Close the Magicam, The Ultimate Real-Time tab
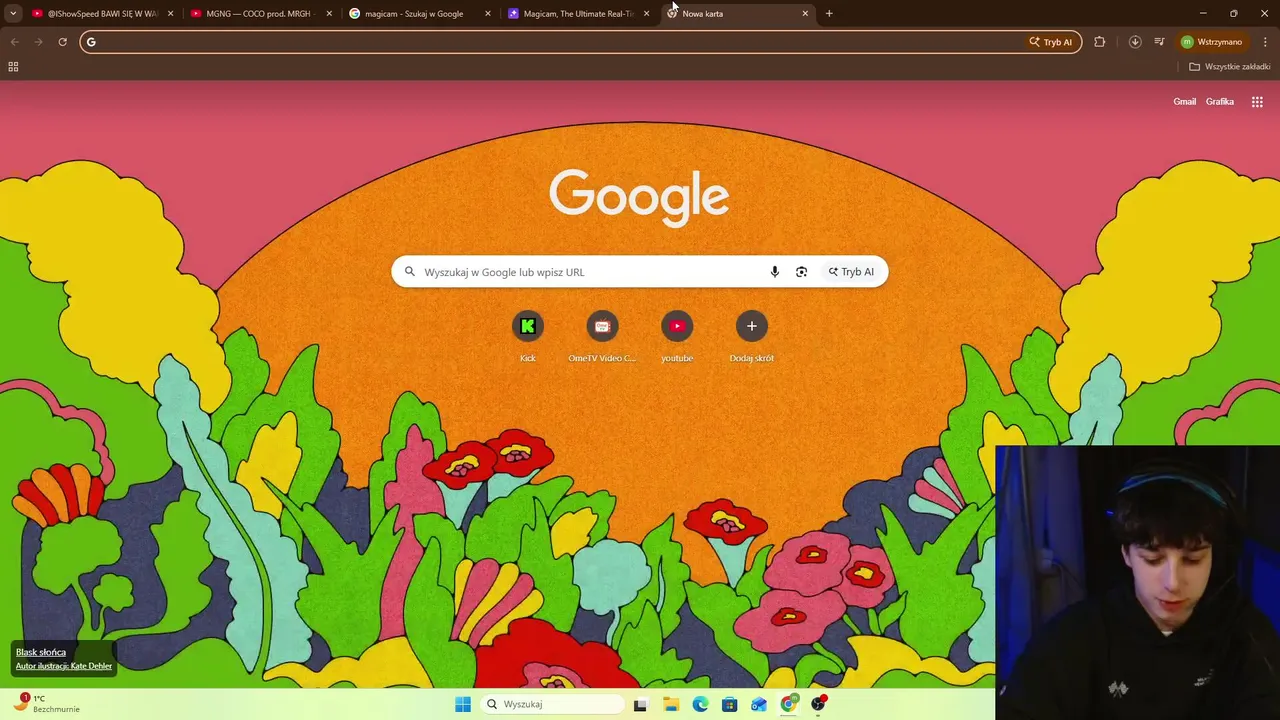 (x=647, y=14)
